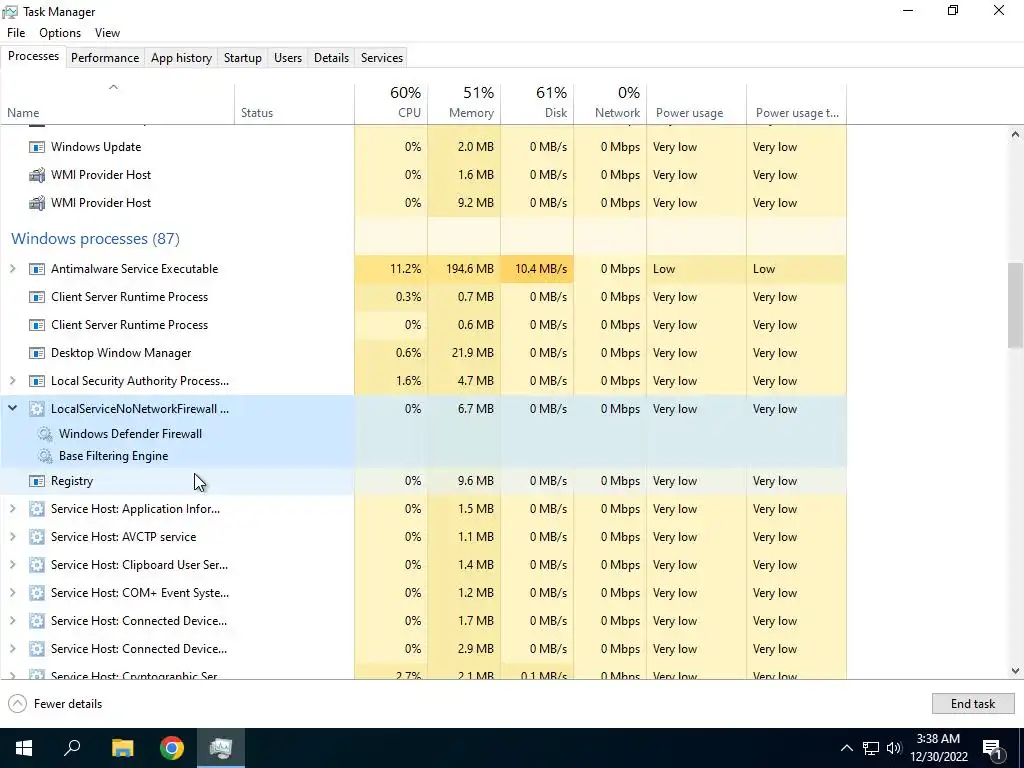This screenshot has width=1024, height=768.
Task: Sort by the Status column header
Action: tap(295, 103)
